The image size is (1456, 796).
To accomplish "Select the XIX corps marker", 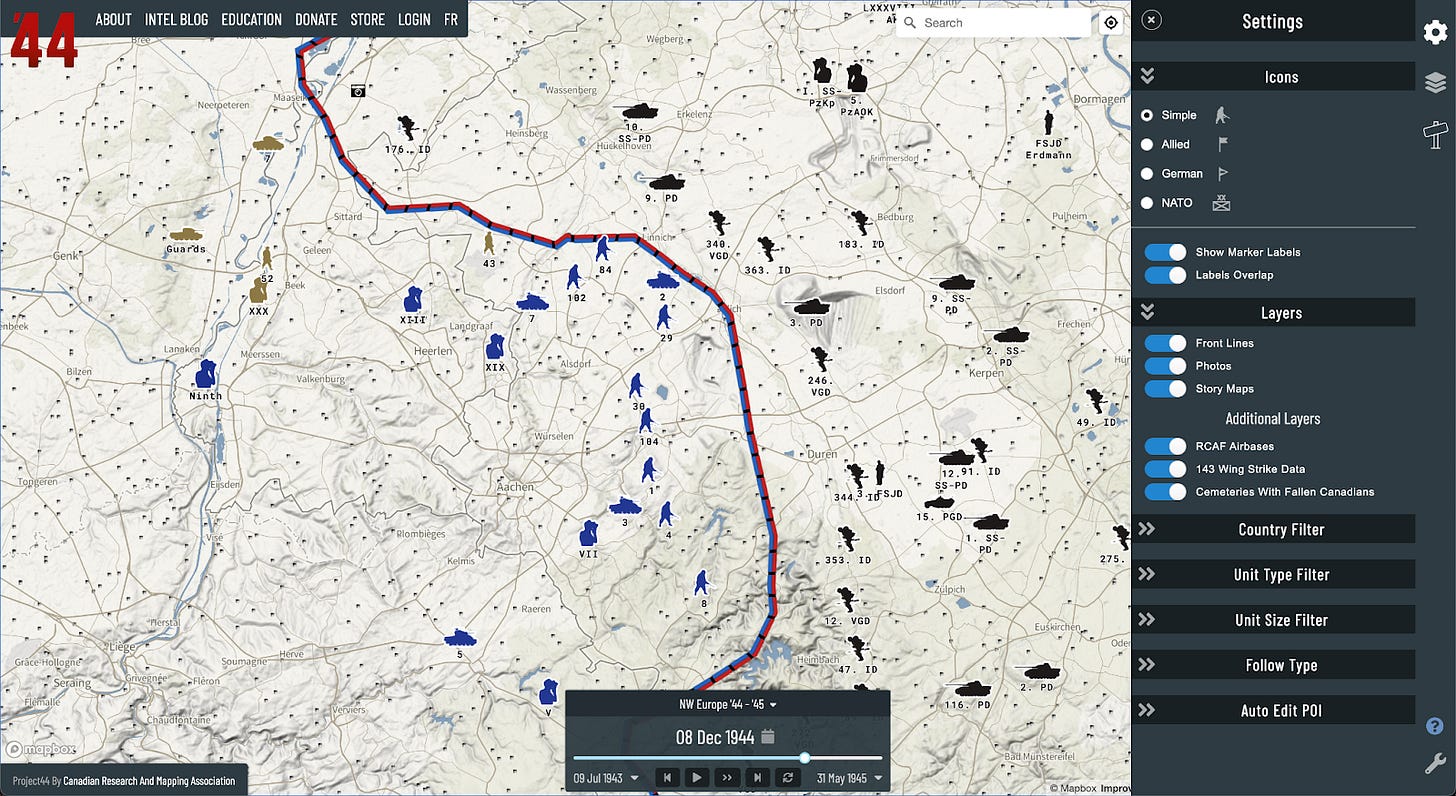I will tap(495, 347).
